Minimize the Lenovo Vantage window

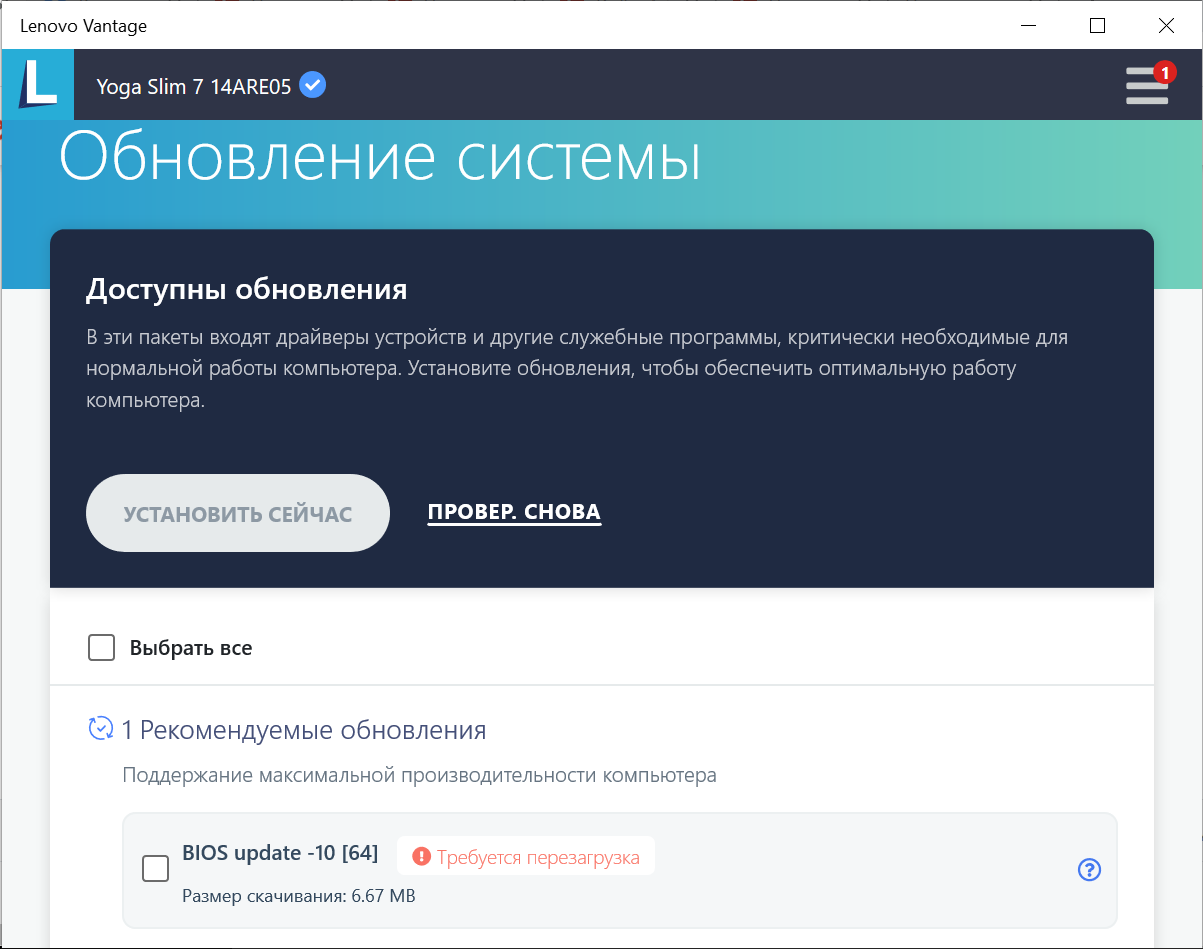(1027, 25)
